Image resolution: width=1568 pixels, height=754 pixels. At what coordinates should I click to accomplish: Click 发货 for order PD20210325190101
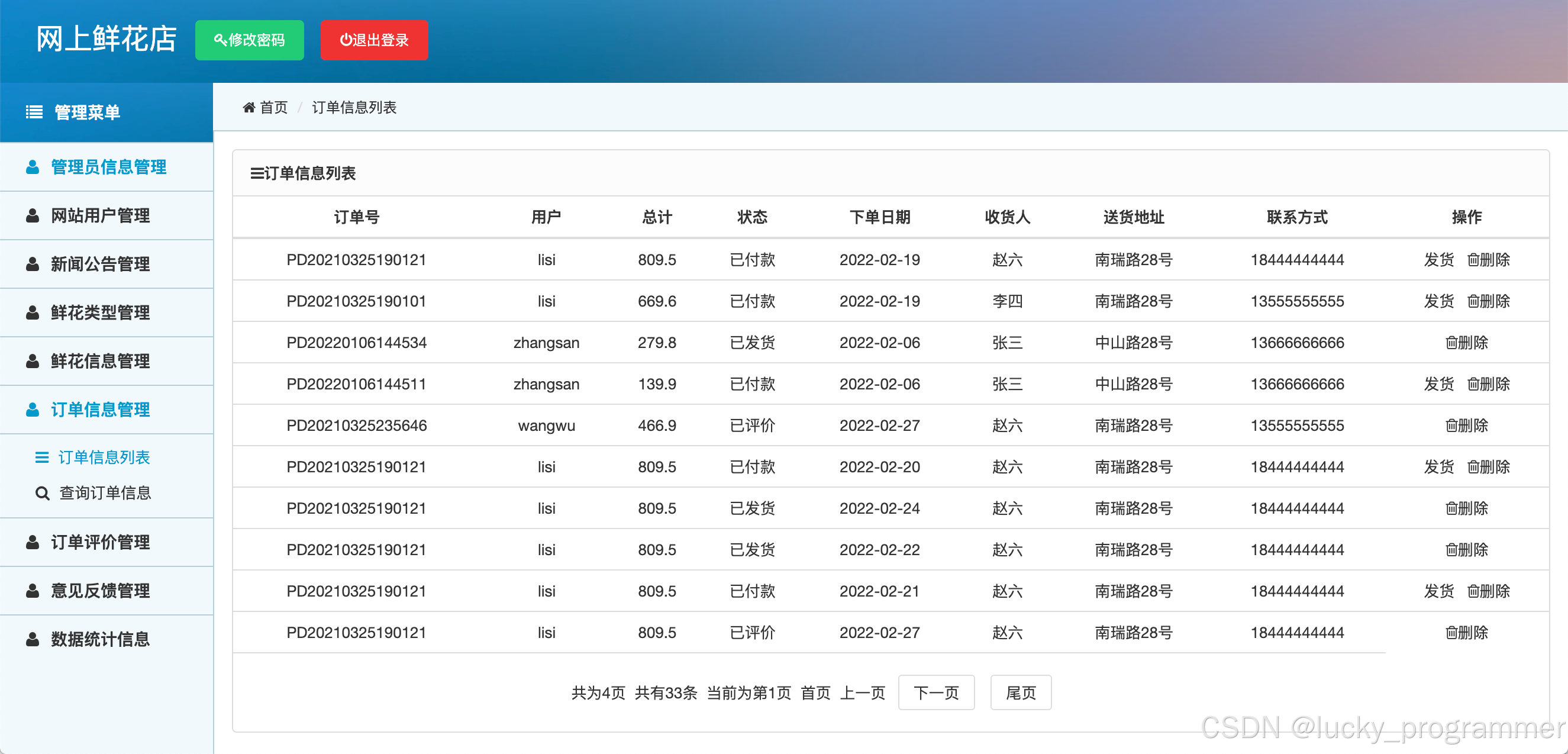click(x=1438, y=301)
